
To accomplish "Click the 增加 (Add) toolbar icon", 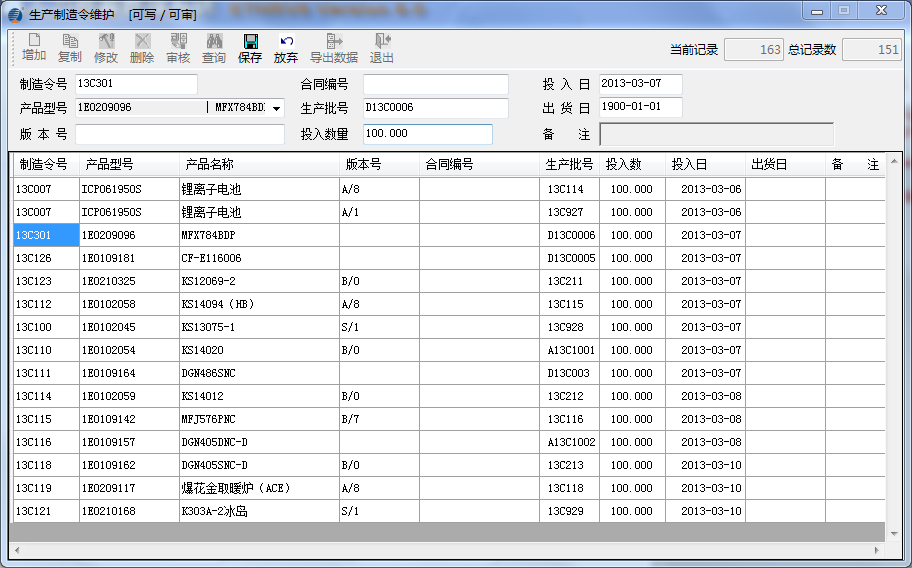I will (x=34, y=47).
